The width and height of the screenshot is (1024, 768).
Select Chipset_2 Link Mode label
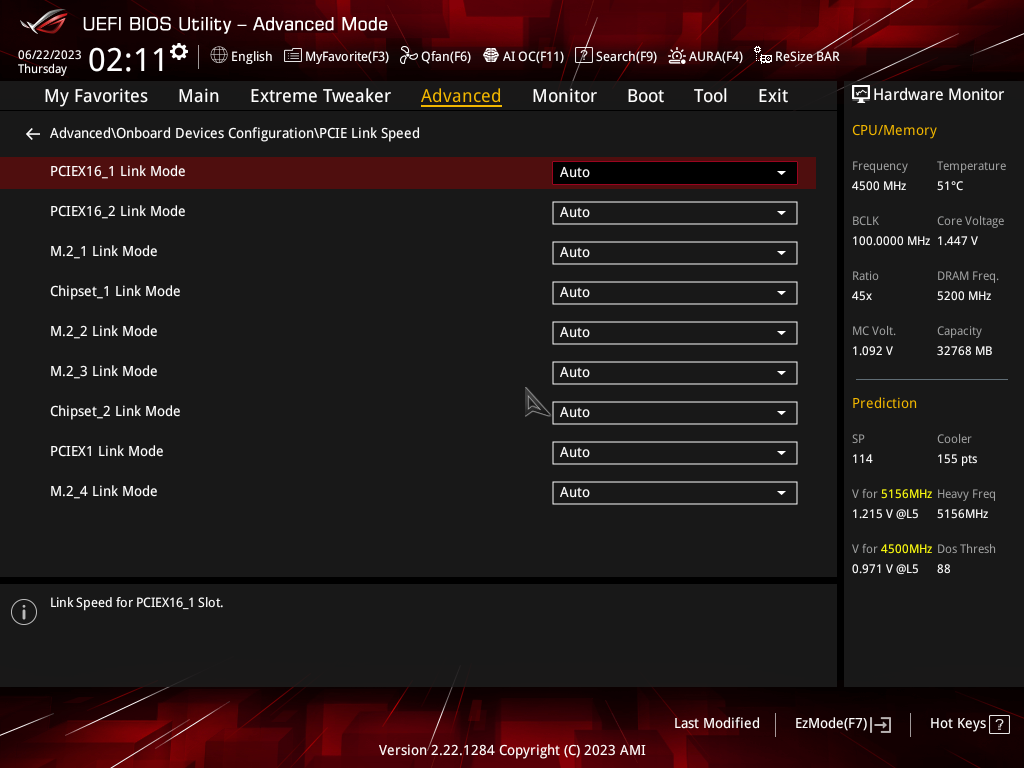(115, 411)
